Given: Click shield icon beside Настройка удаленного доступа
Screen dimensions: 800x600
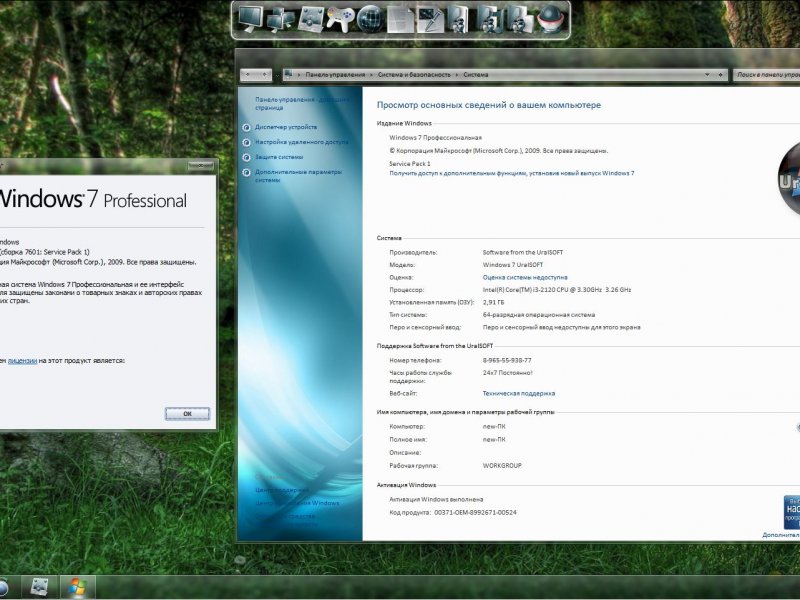Looking at the screenshot, I should point(246,142).
